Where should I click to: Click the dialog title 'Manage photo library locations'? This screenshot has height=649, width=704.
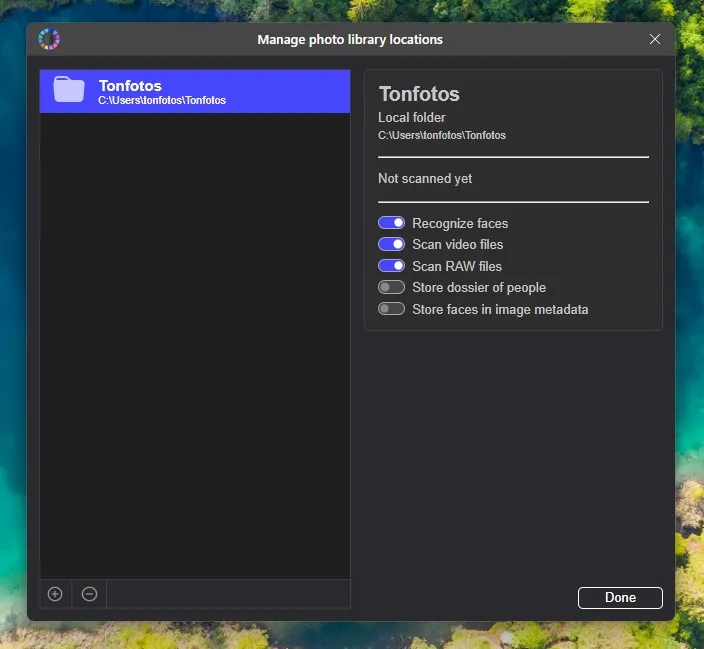point(350,40)
